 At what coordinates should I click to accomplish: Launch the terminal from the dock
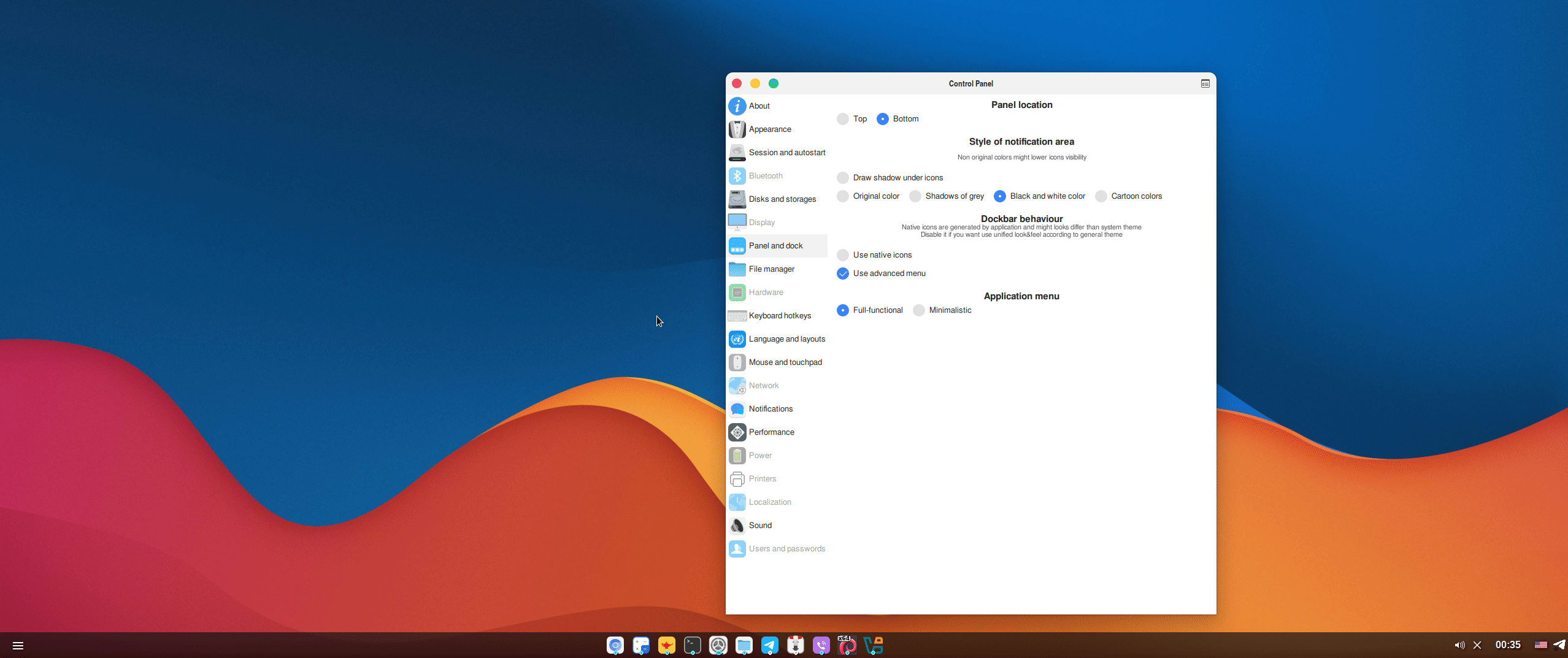click(692, 645)
